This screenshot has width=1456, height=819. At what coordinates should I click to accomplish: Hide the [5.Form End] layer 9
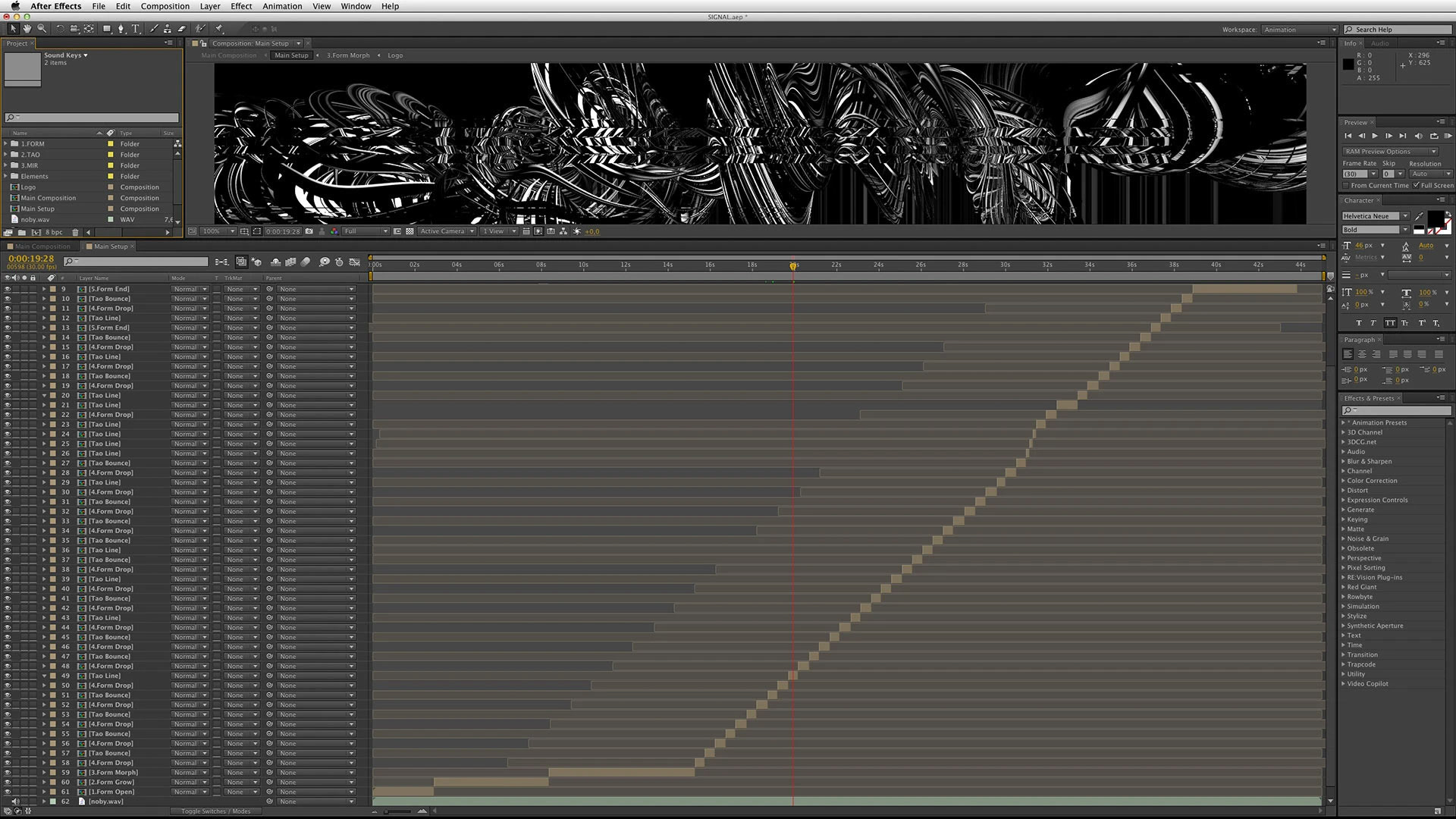(x=8, y=289)
